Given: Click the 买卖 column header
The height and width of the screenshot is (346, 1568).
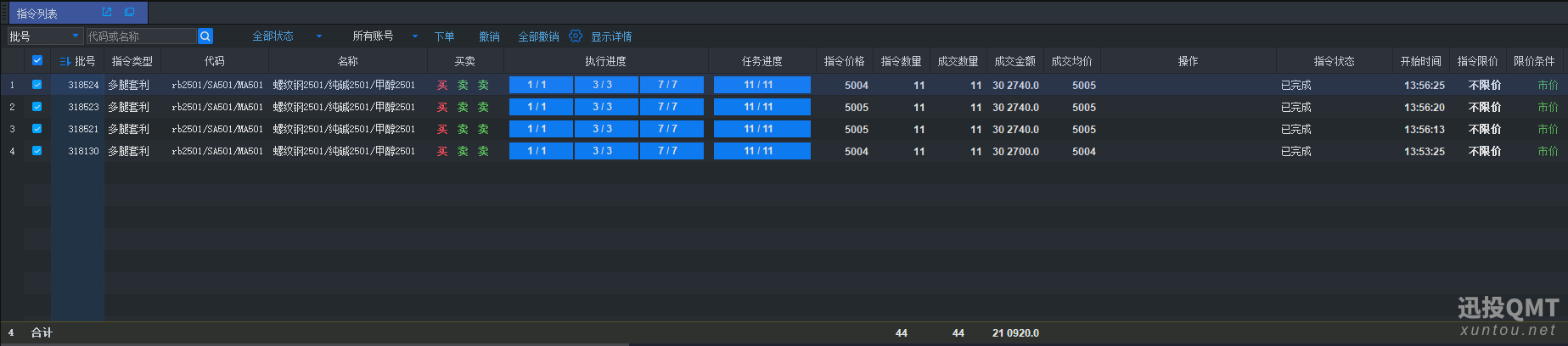Looking at the screenshot, I should pos(465,61).
